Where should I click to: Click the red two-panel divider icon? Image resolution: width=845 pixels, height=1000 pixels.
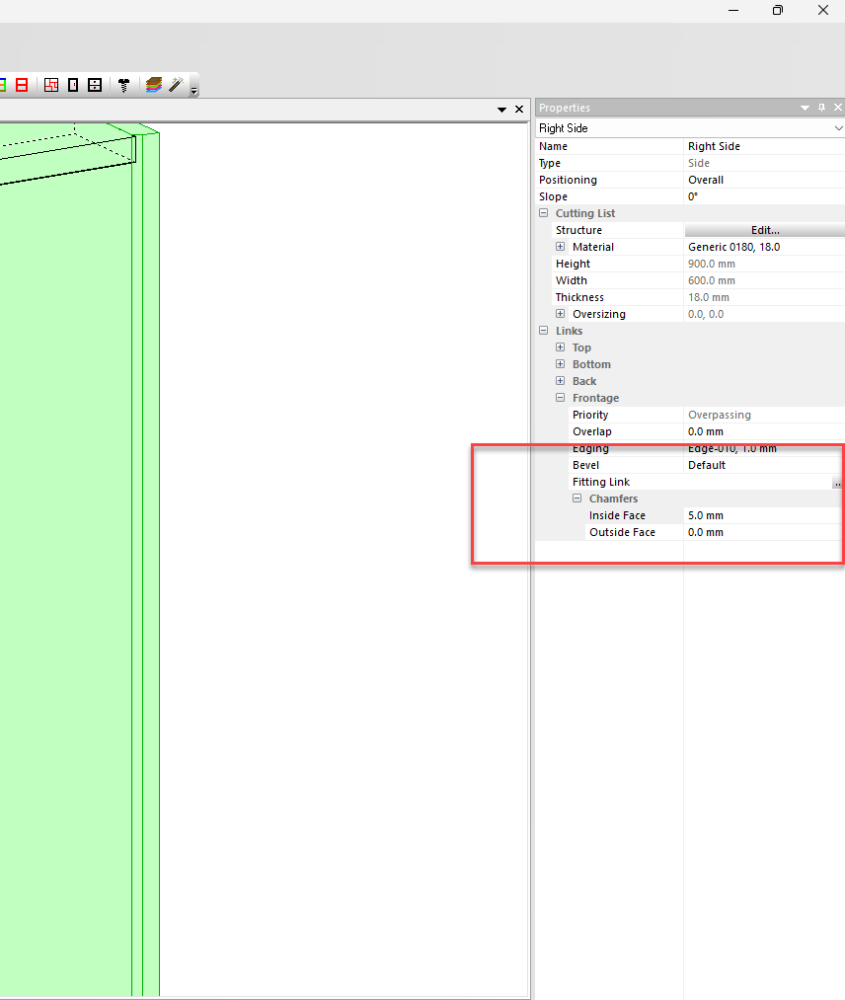[21, 85]
